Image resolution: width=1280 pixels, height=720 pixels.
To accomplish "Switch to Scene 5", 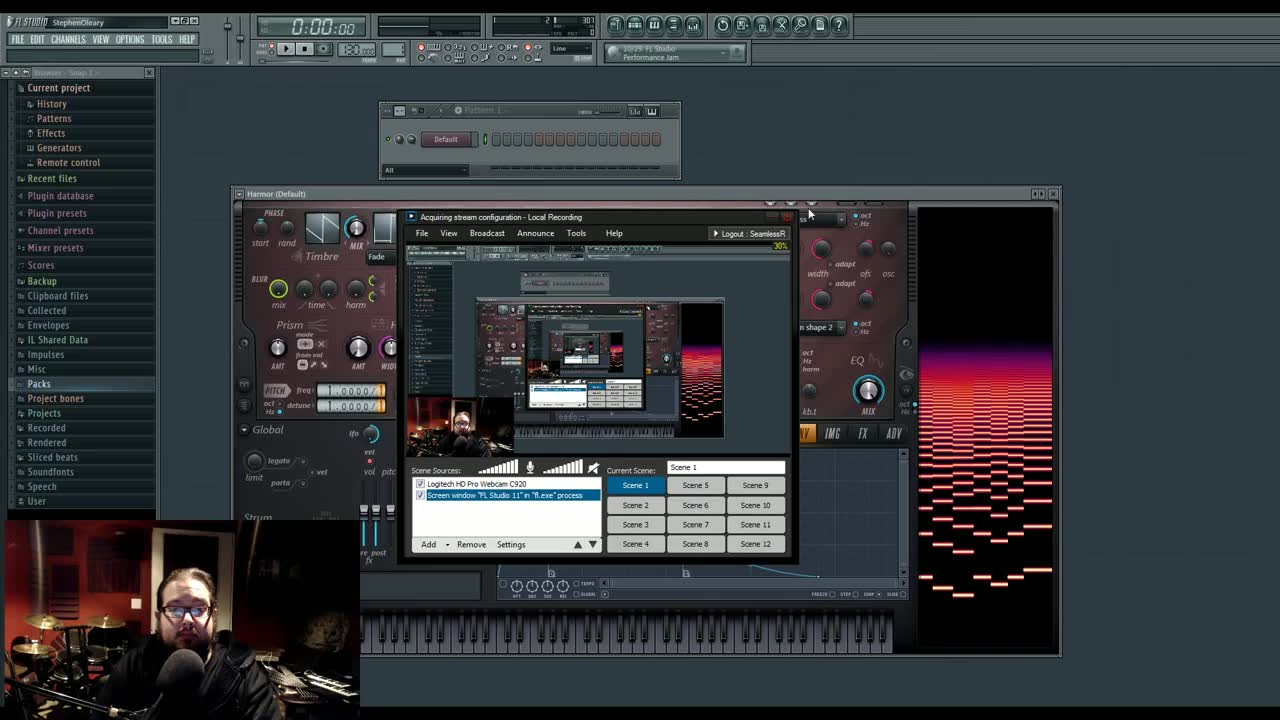I will 695,485.
